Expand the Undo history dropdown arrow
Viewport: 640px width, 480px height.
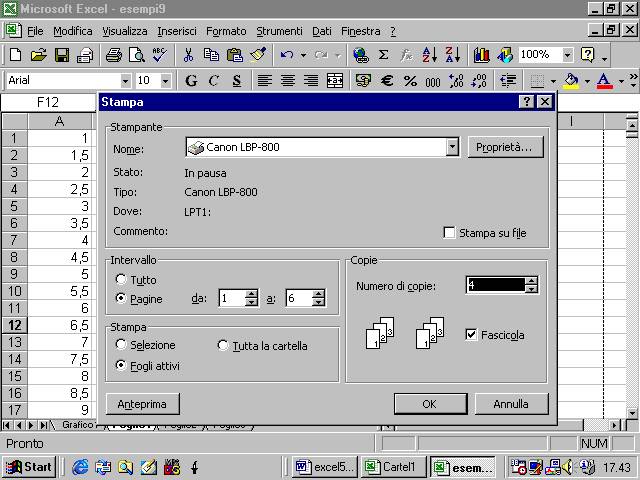(303, 55)
